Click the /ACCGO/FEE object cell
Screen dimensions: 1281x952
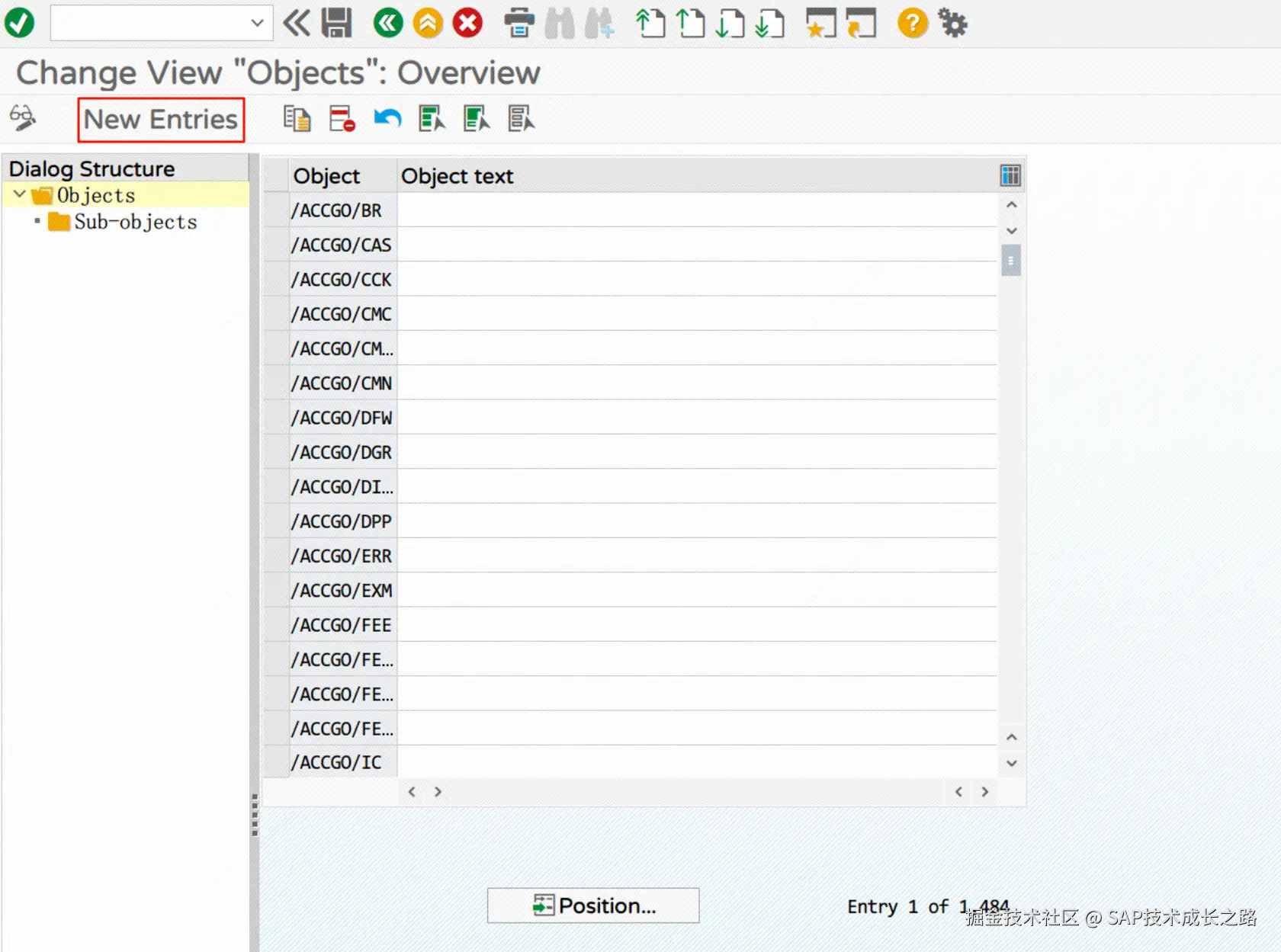[x=343, y=625]
